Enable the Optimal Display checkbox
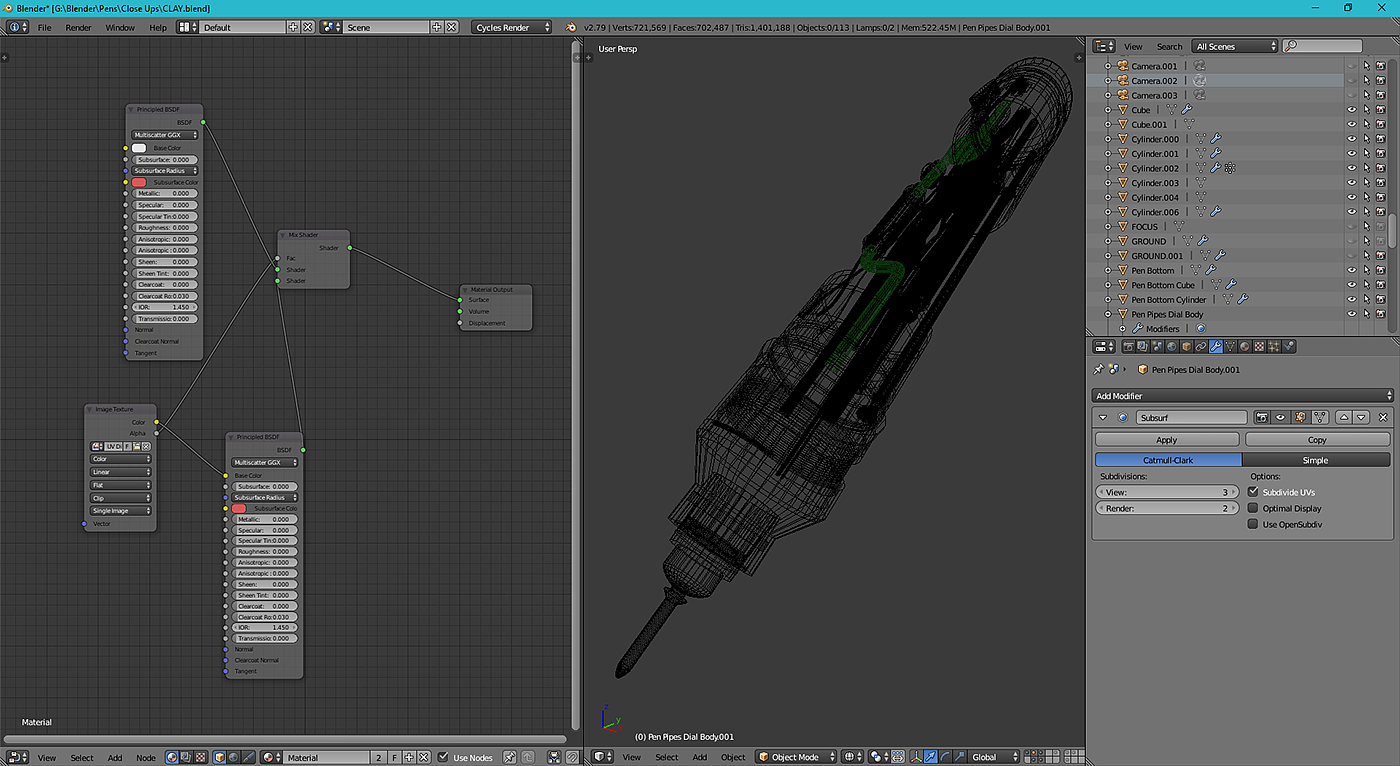The width and height of the screenshot is (1400, 766). (x=1253, y=508)
